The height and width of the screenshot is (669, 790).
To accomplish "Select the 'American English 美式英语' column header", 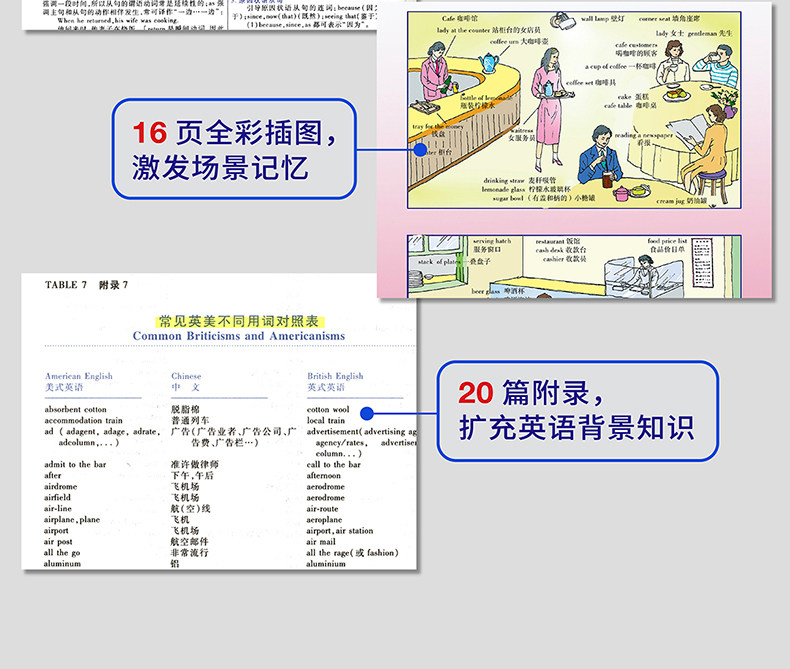I will click(x=79, y=381).
